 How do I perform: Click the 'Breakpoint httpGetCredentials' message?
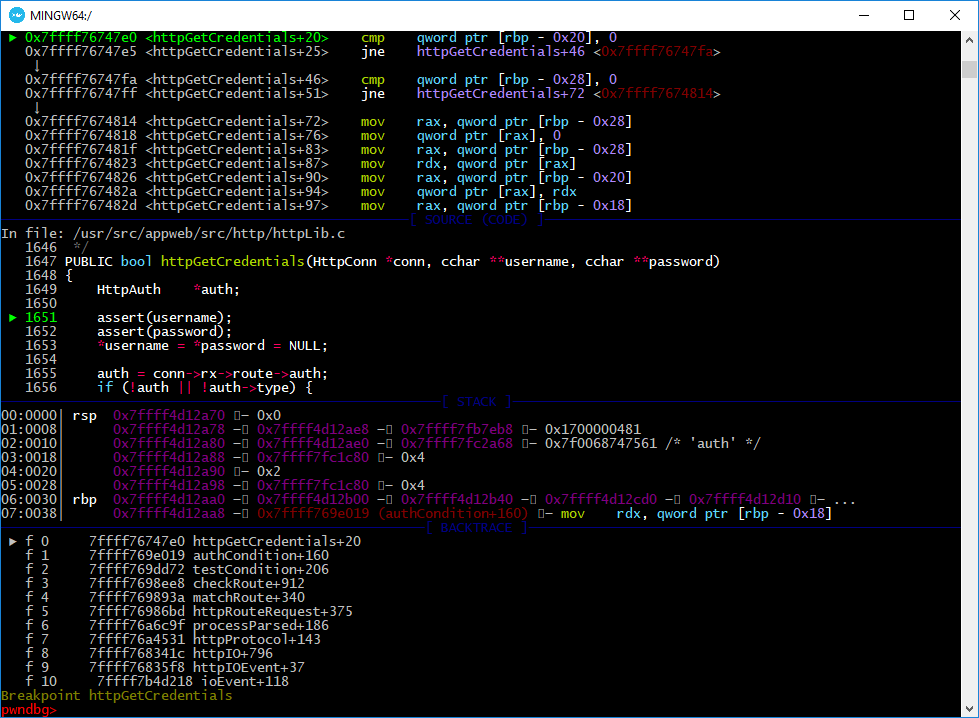point(117,696)
